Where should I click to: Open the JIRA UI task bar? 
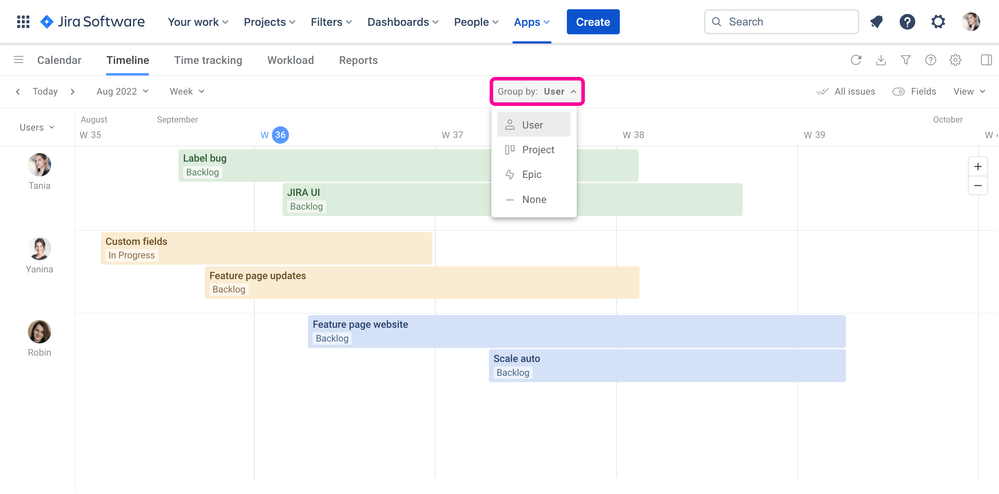coord(512,200)
